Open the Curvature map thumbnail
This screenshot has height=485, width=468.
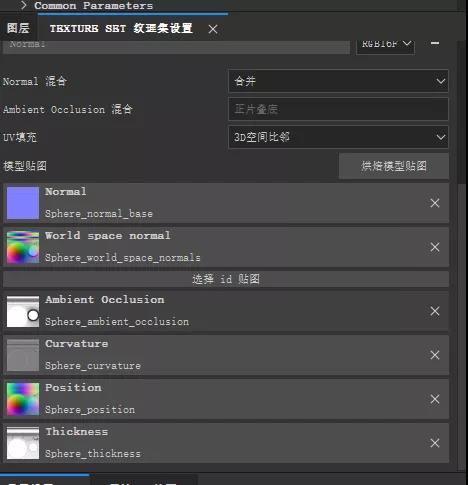23,355
